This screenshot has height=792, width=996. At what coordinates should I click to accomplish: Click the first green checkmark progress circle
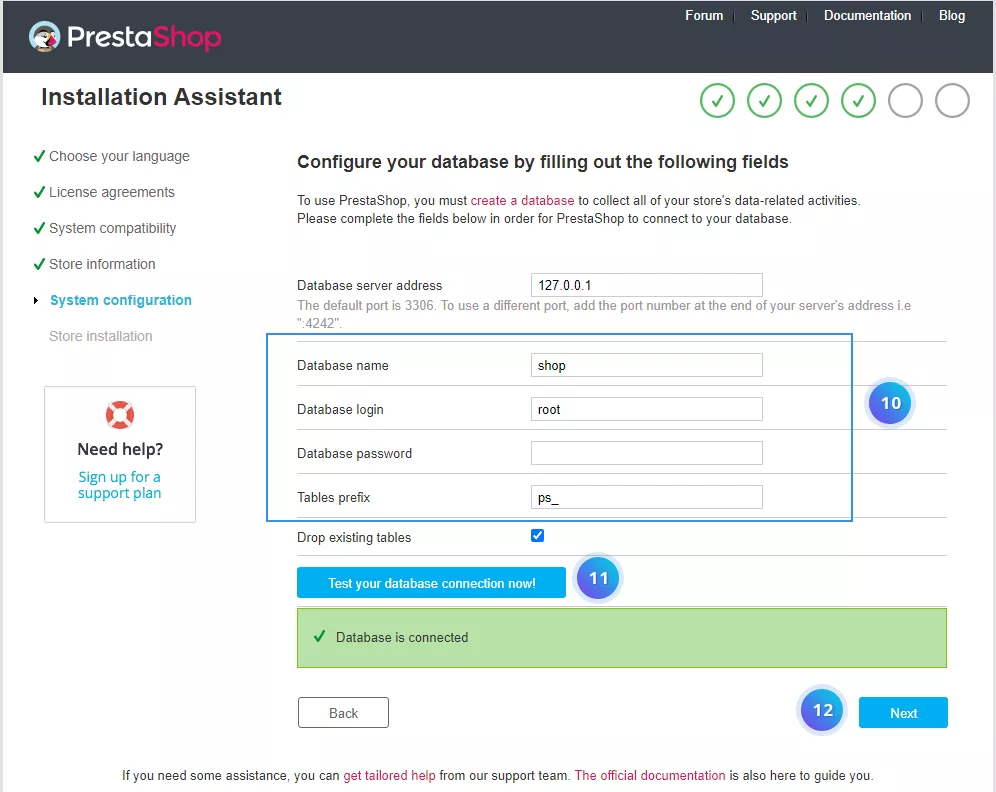[x=717, y=100]
